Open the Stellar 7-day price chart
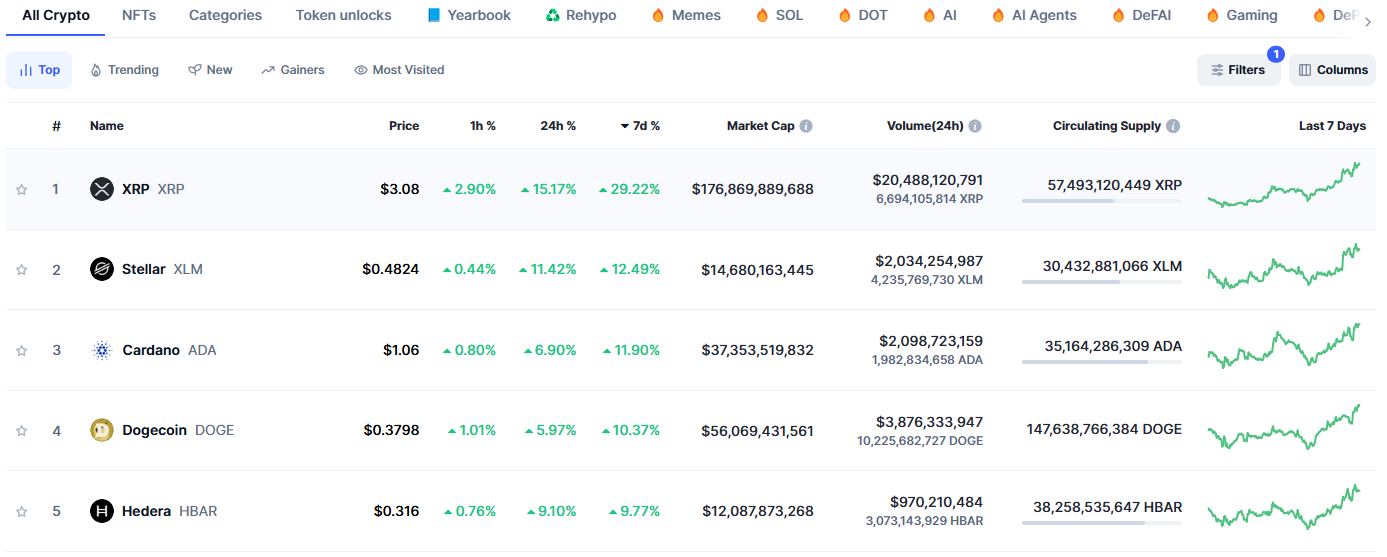This screenshot has height=557, width=1387. [x=1284, y=266]
